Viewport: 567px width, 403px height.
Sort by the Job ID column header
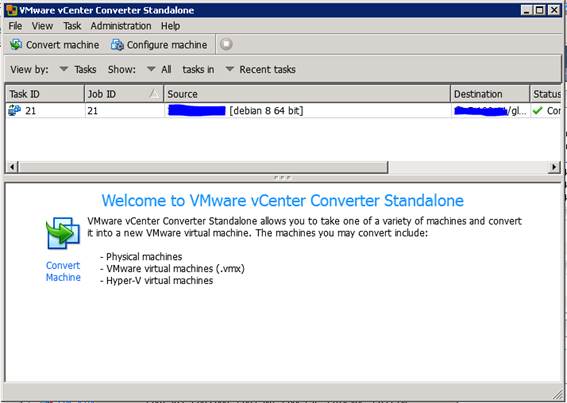coord(124,94)
